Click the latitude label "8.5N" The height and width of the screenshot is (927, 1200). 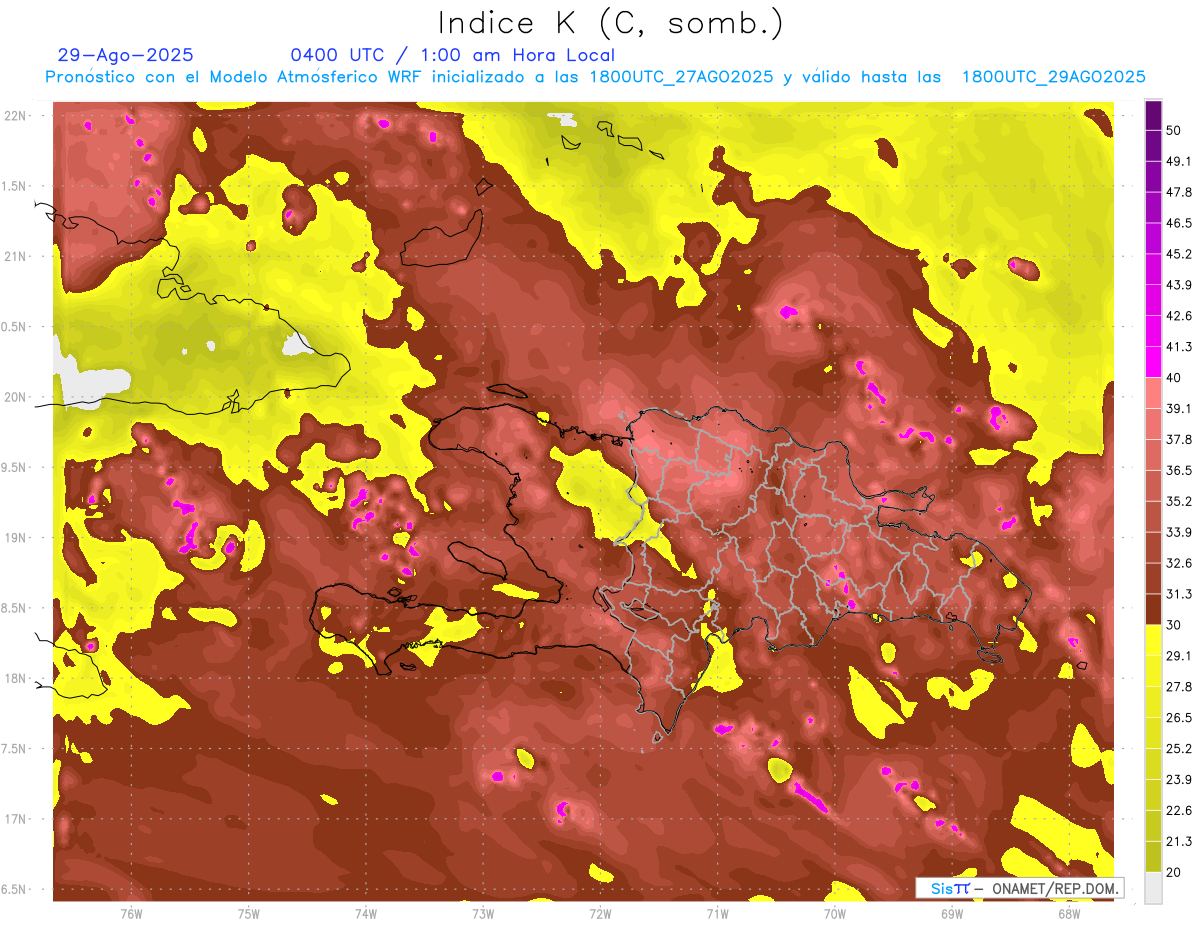coord(15,609)
